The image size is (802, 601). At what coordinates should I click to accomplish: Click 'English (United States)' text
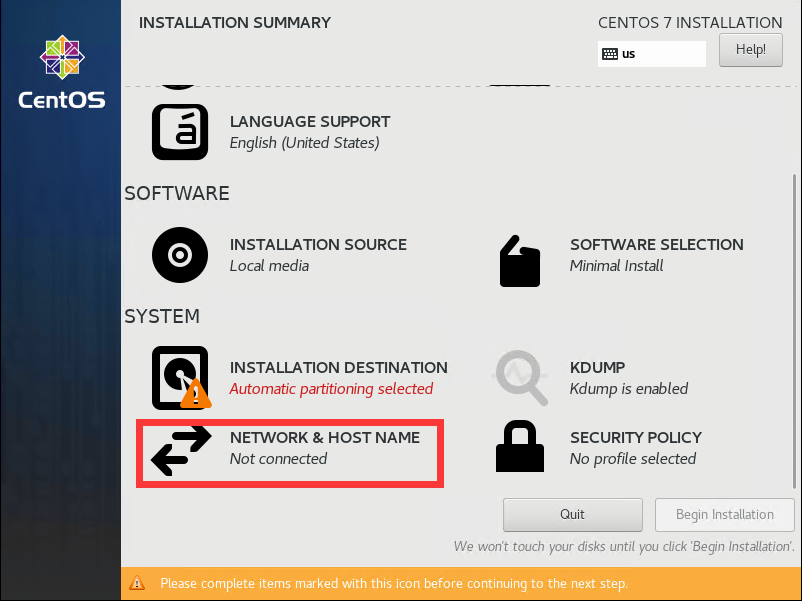click(304, 143)
